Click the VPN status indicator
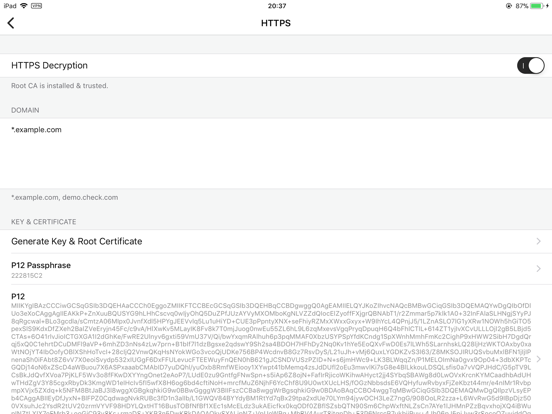This screenshot has width=552, height=414. coord(36,6)
